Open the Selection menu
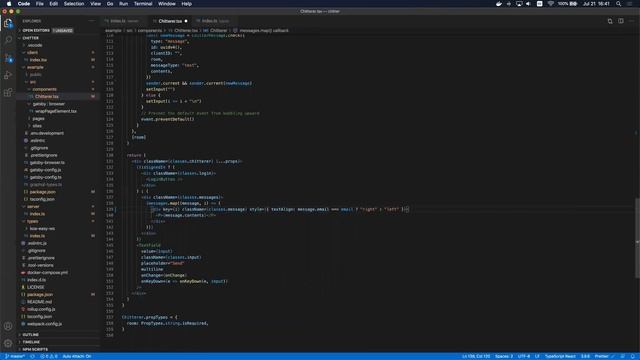The image size is (640, 360). point(74,4)
